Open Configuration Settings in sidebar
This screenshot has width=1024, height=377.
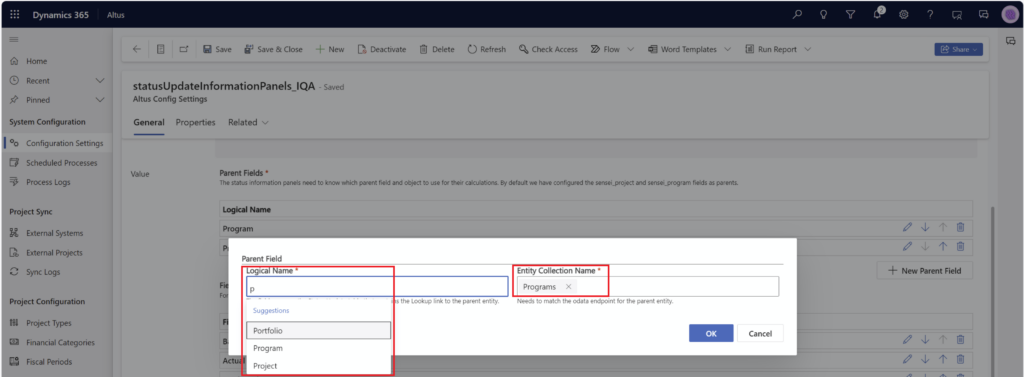(56, 143)
